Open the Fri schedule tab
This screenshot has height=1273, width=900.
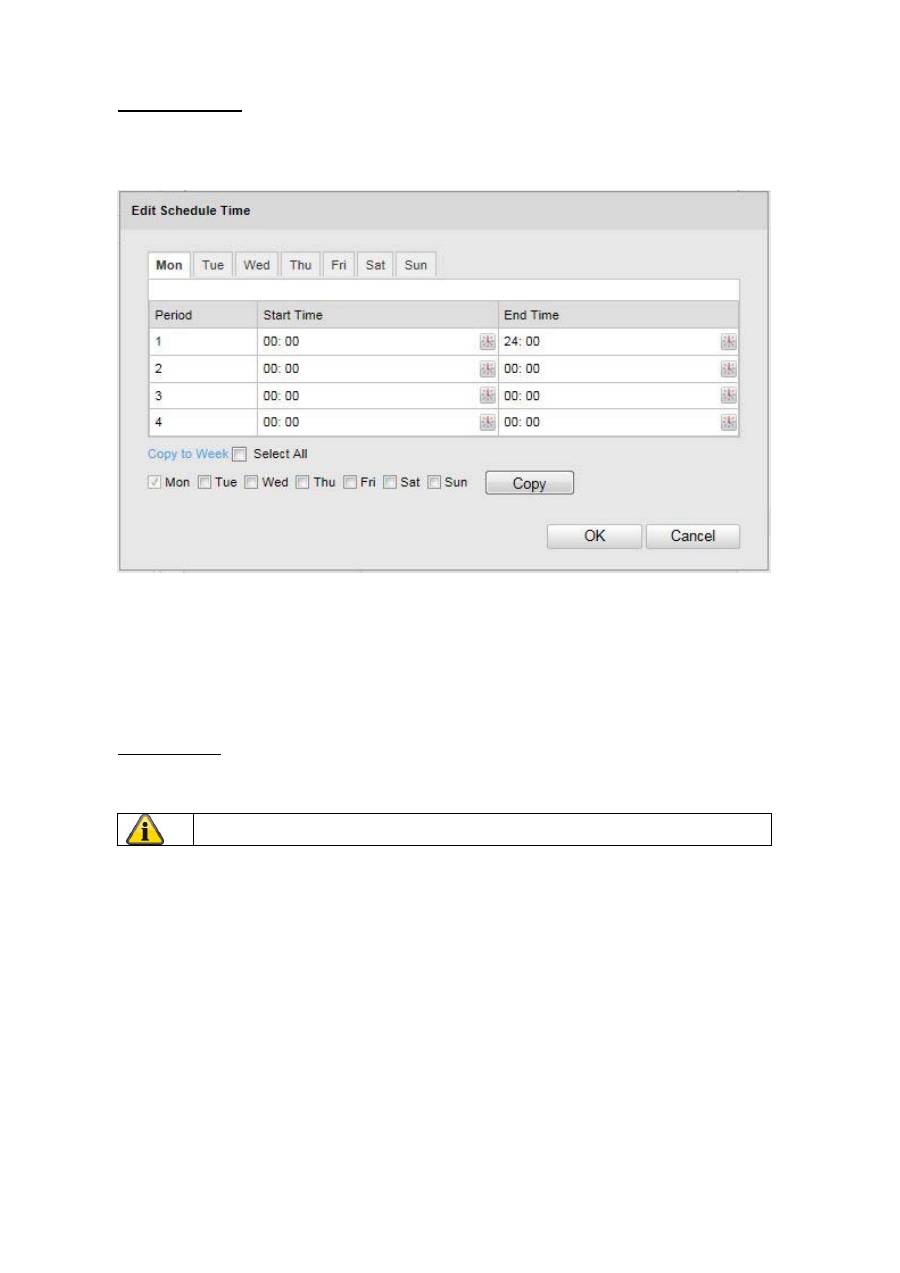[339, 265]
